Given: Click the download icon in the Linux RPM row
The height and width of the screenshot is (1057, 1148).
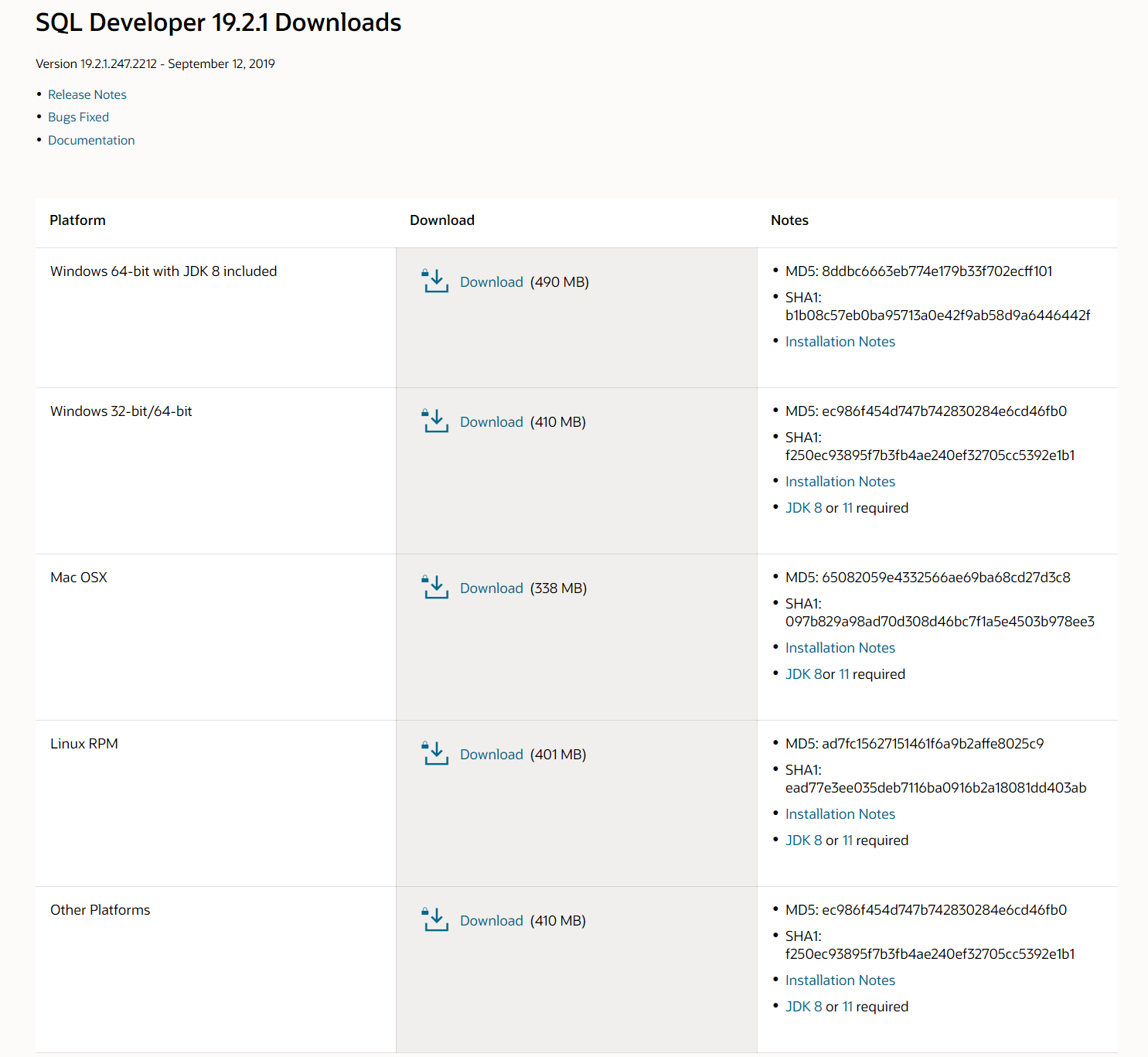Looking at the screenshot, I should pyautogui.click(x=435, y=753).
